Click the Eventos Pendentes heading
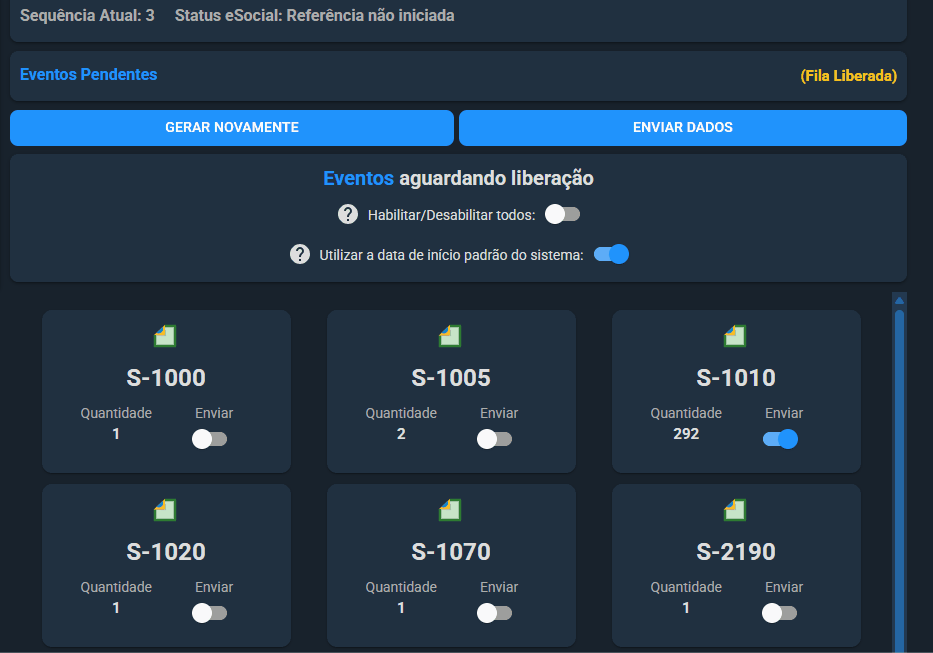 [x=89, y=74]
